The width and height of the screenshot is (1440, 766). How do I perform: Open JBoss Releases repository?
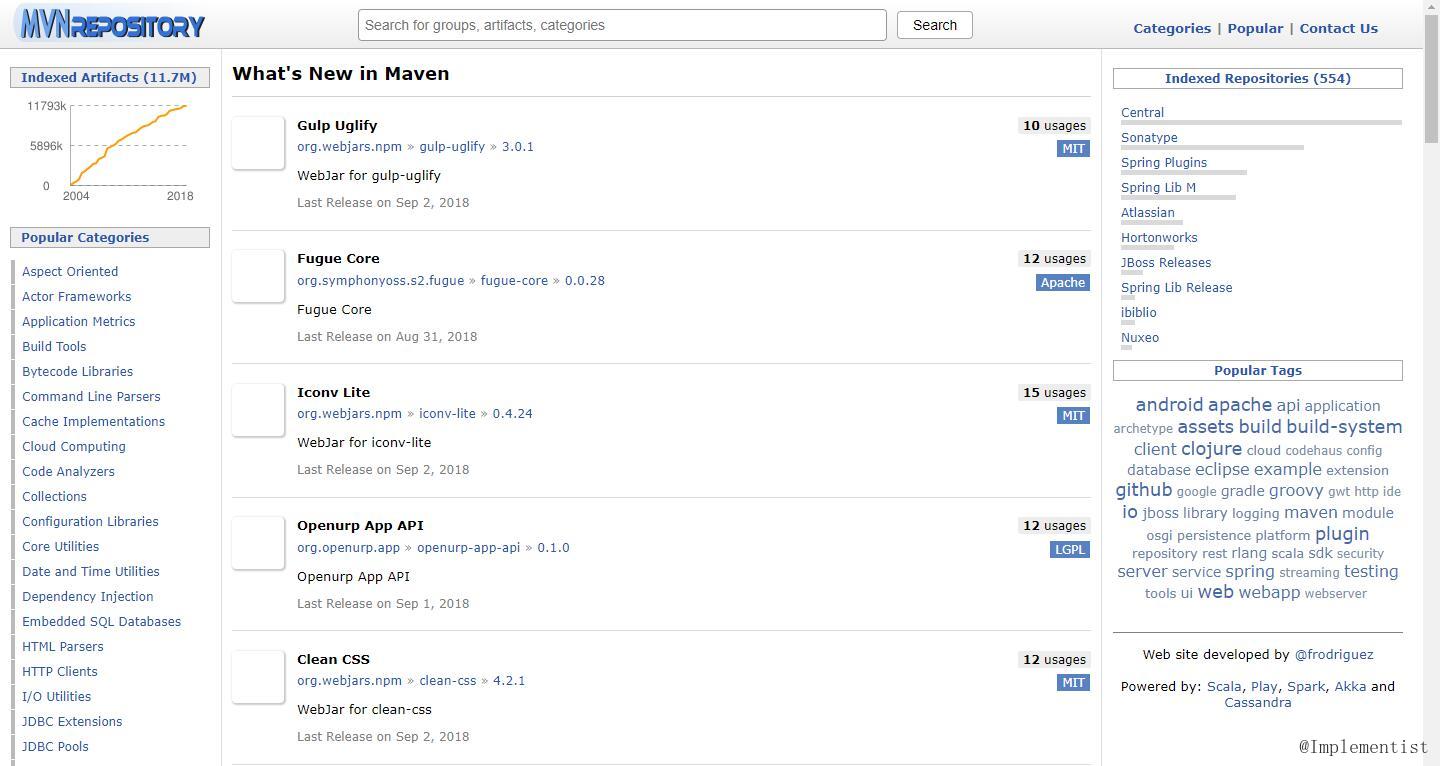[x=1166, y=262]
